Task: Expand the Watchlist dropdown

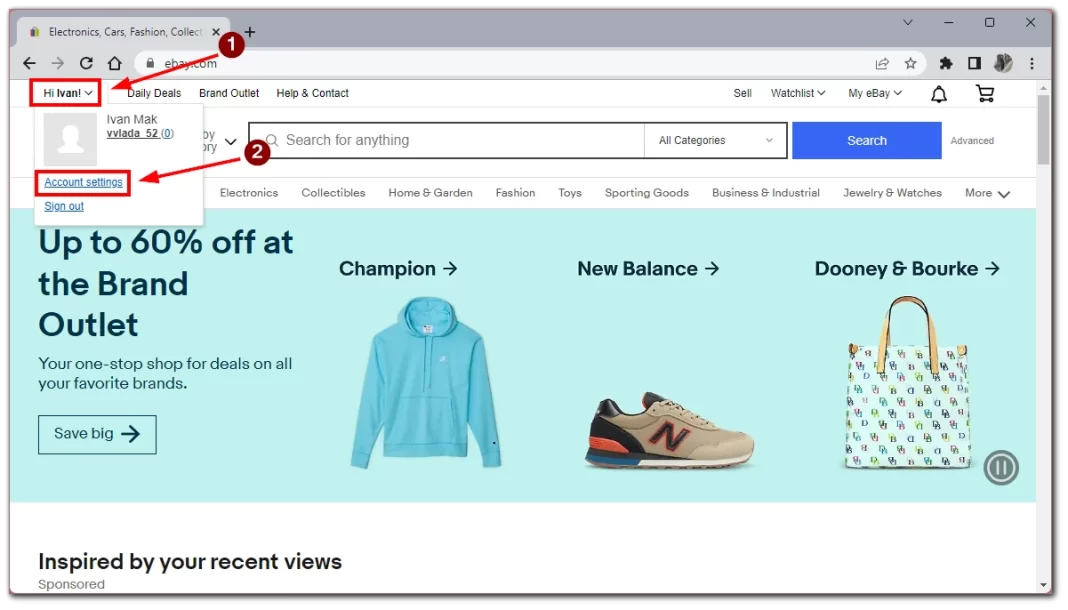Action: click(797, 93)
